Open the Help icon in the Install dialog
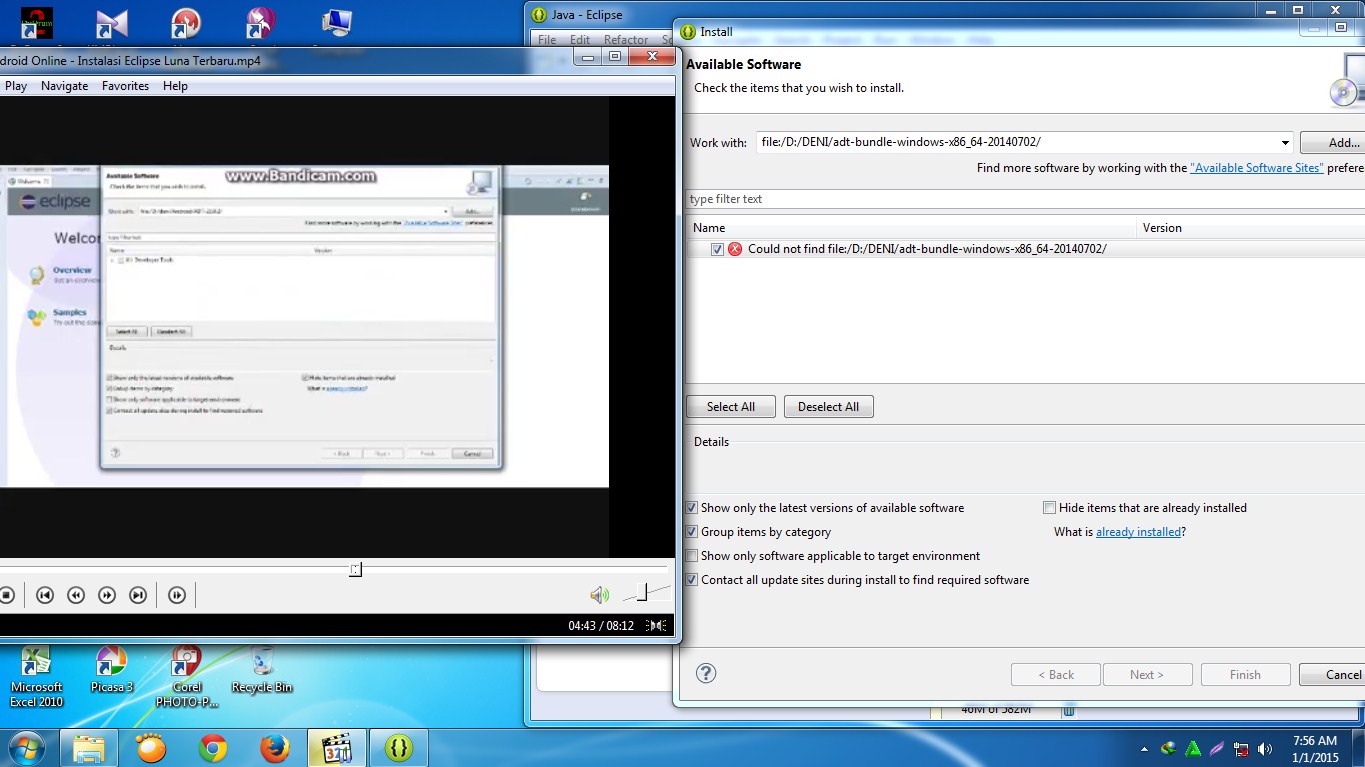Screen dimensions: 1365x767 706,673
